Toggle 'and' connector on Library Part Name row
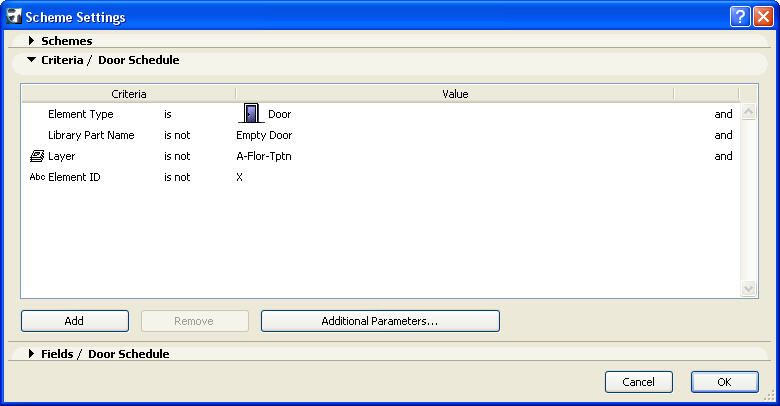 [723, 135]
